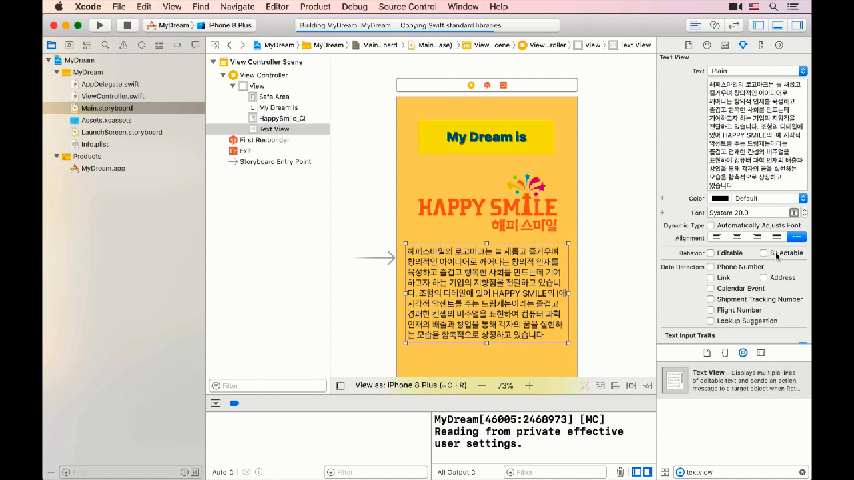The width and height of the screenshot is (854, 480).
Task: Open the Navigate menu
Action: pos(237,7)
